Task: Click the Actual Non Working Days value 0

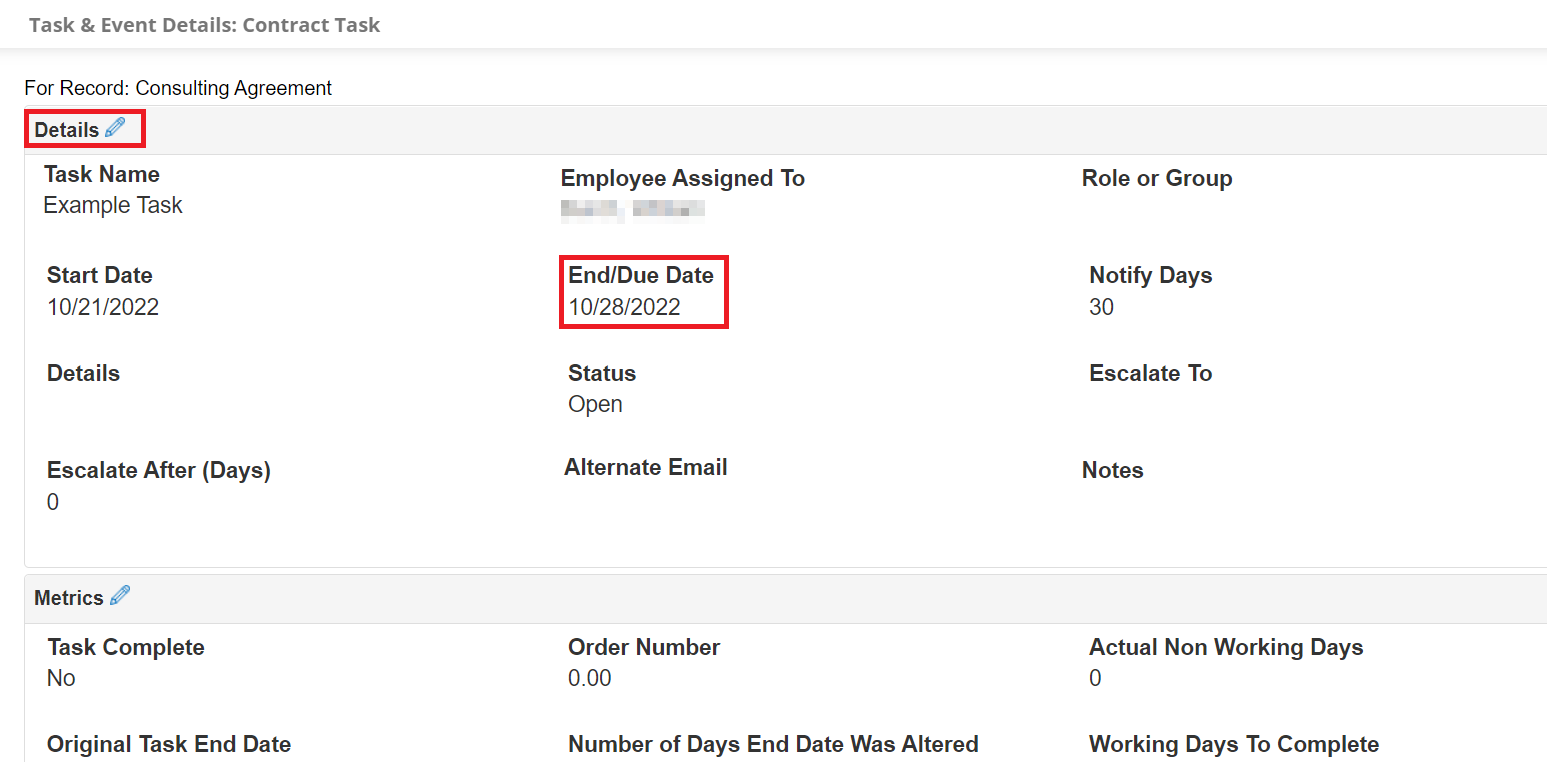Action: [x=1095, y=678]
